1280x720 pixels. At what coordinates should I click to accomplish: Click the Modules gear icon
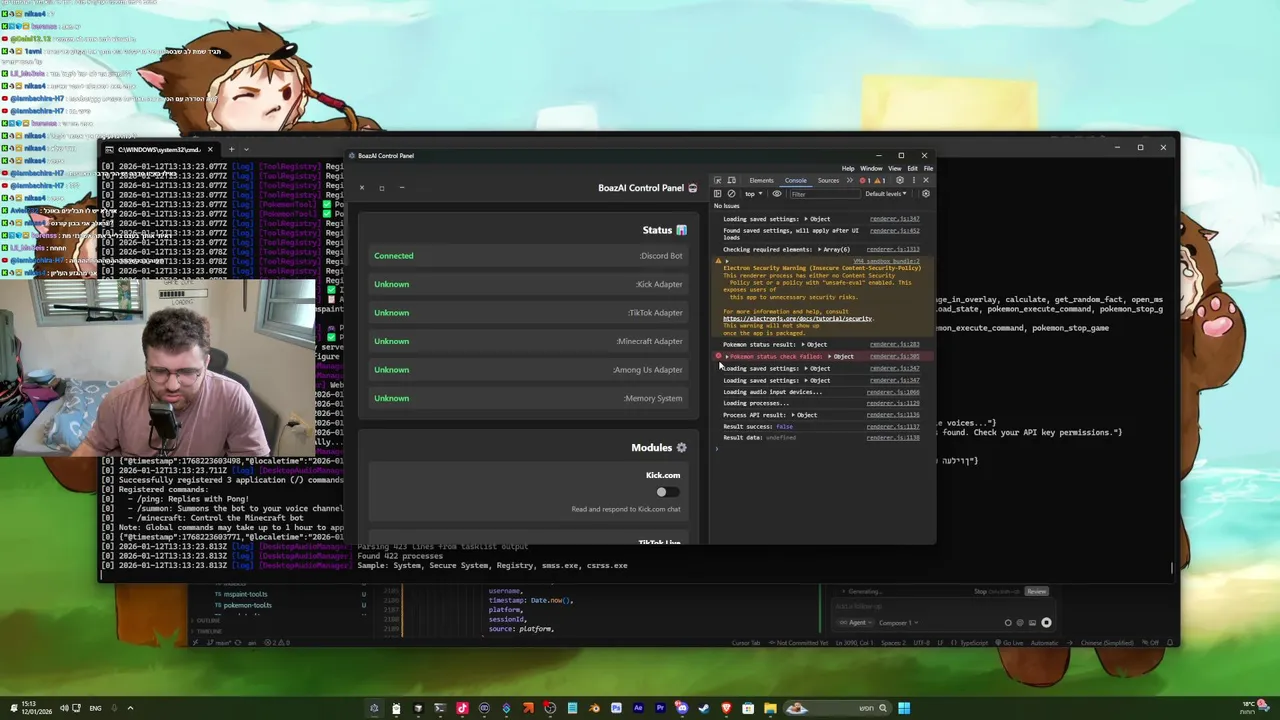coord(681,448)
